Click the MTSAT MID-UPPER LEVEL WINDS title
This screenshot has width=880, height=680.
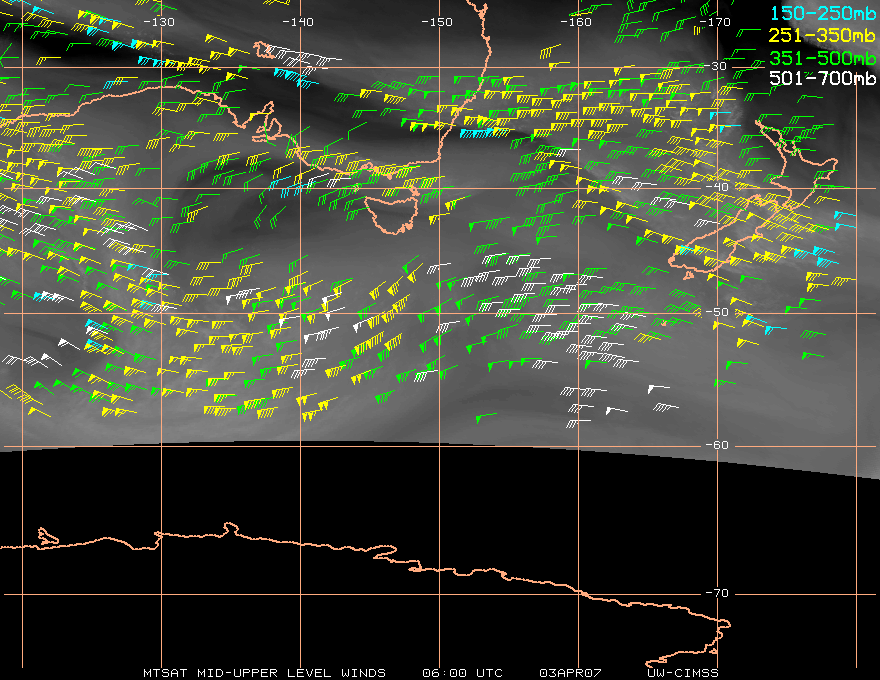[264, 673]
